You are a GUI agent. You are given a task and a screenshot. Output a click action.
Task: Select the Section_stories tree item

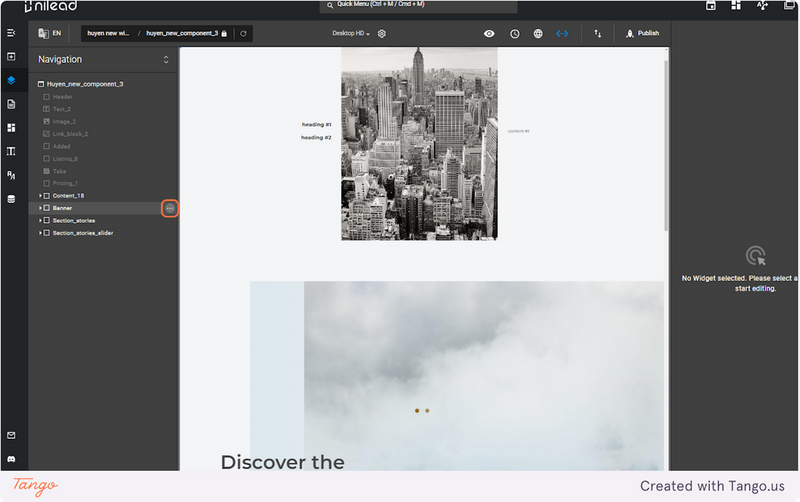click(x=73, y=220)
